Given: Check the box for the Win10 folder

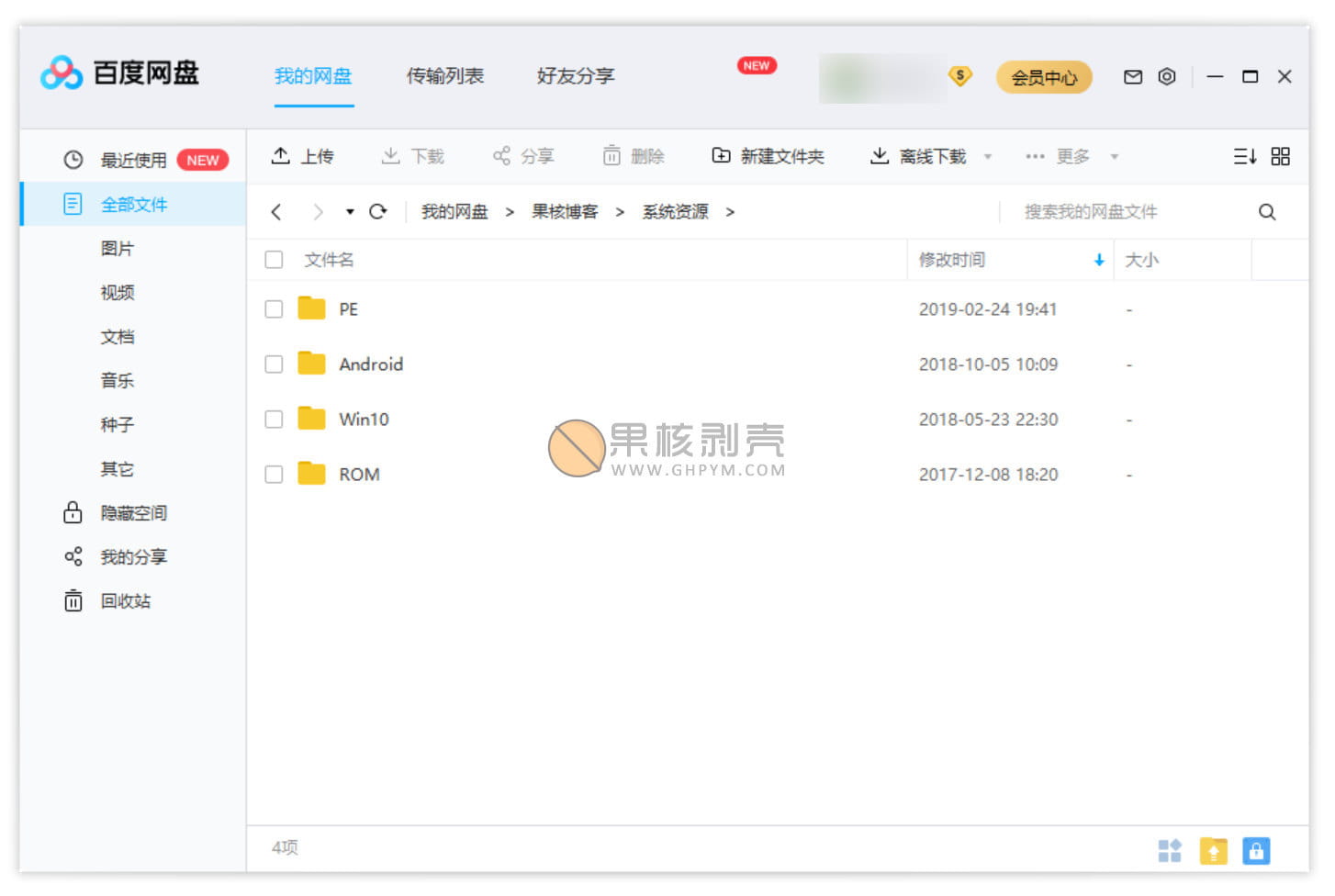Looking at the screenshot, I should [x=274, y=420].
